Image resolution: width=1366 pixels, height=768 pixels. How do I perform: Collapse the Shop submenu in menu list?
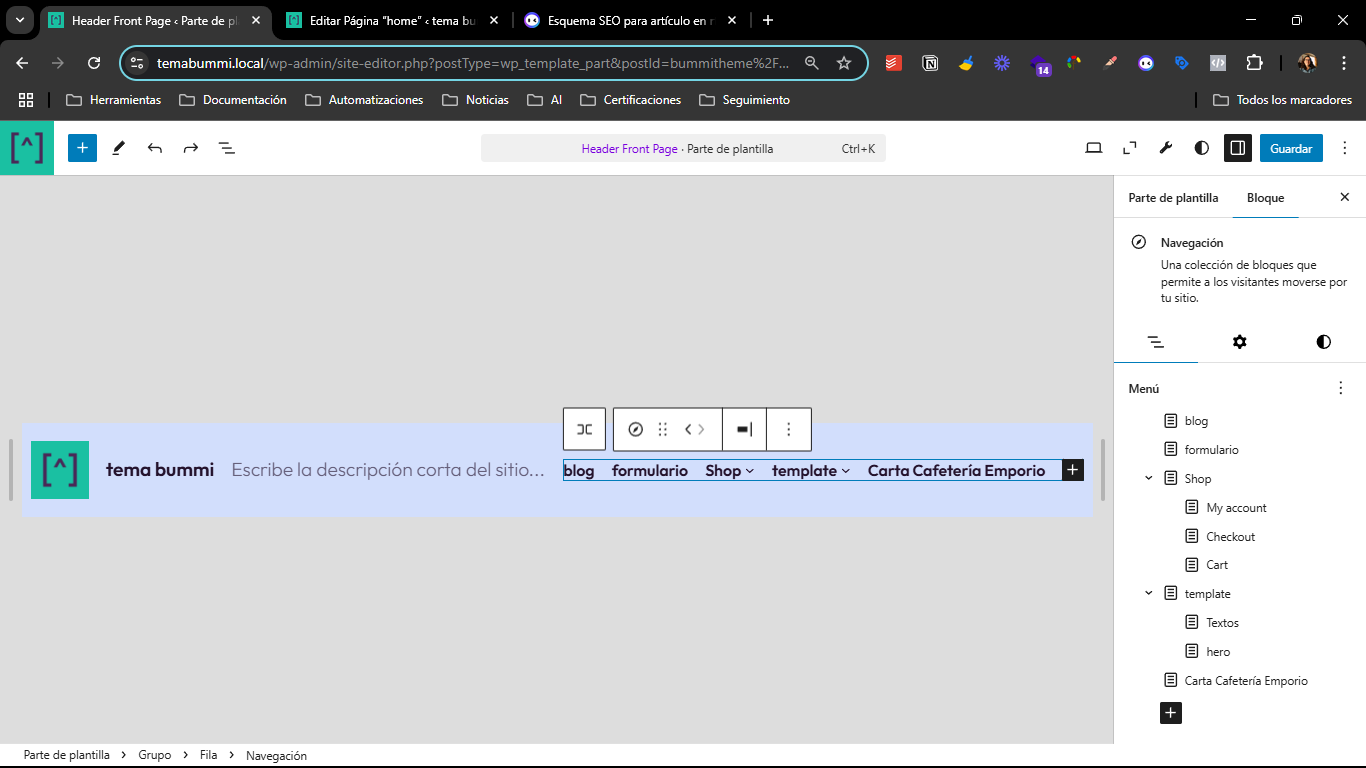(1149, 479)
